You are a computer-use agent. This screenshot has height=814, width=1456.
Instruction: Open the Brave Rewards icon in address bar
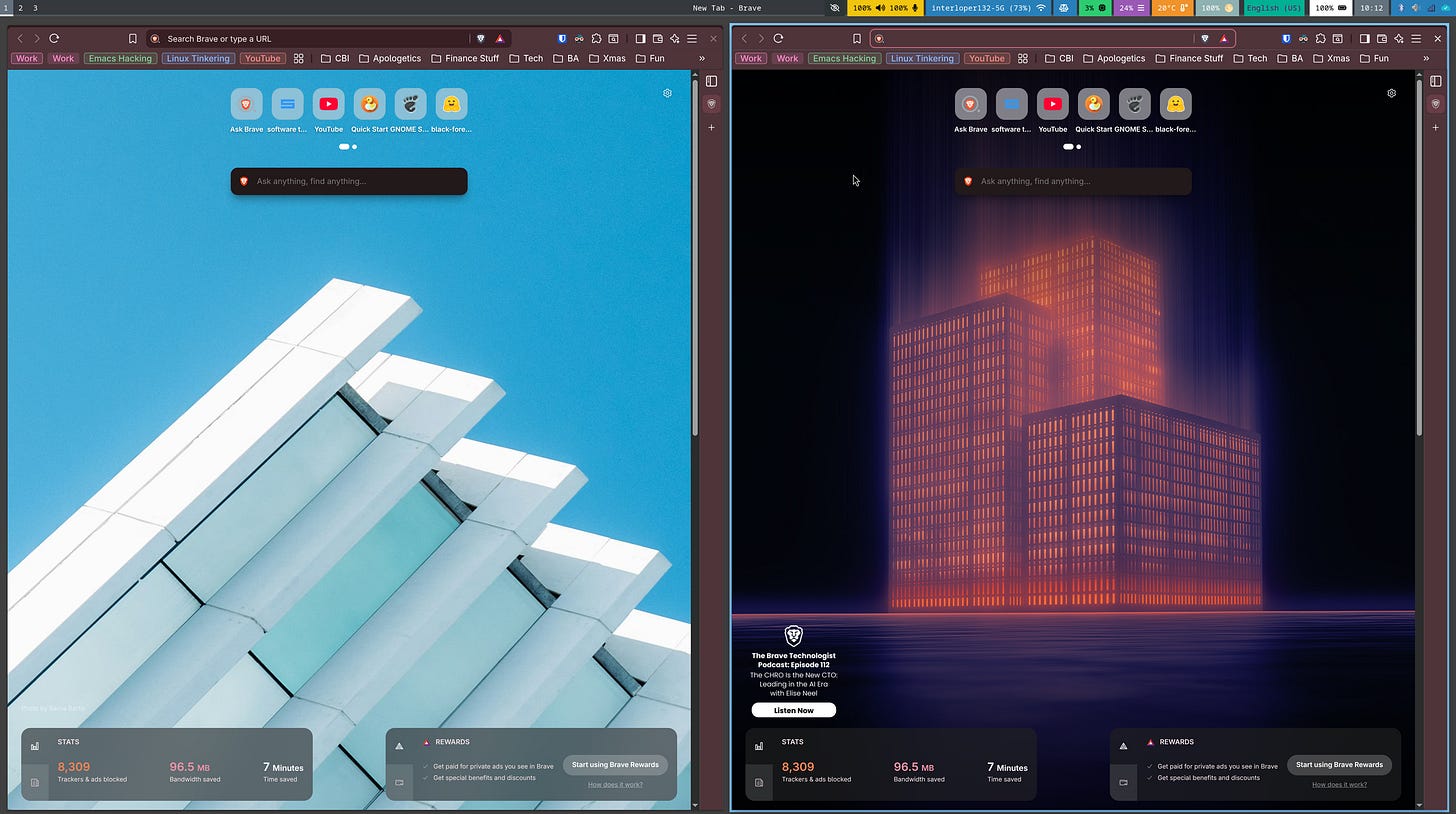[x=500, y=38]
